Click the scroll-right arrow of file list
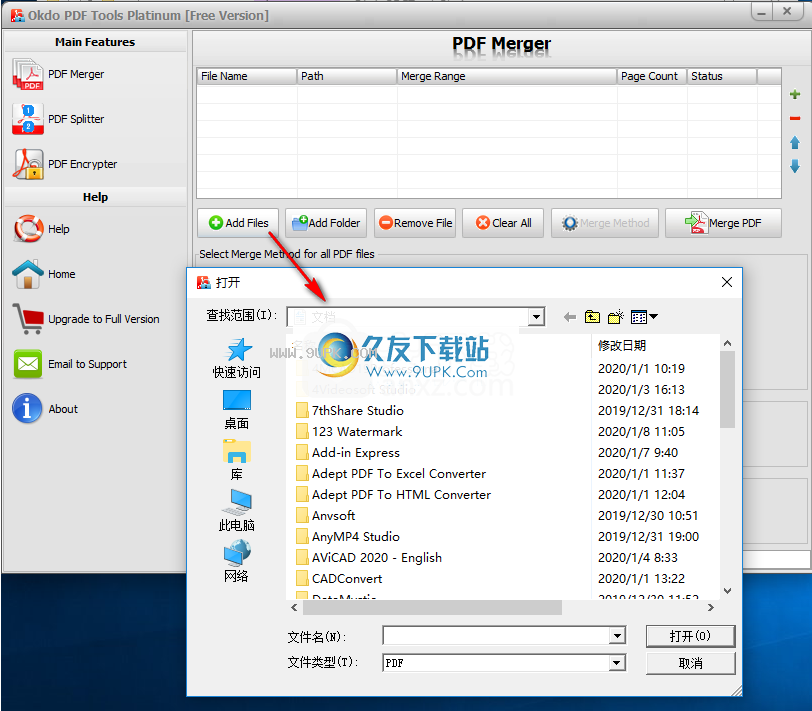 711,607
